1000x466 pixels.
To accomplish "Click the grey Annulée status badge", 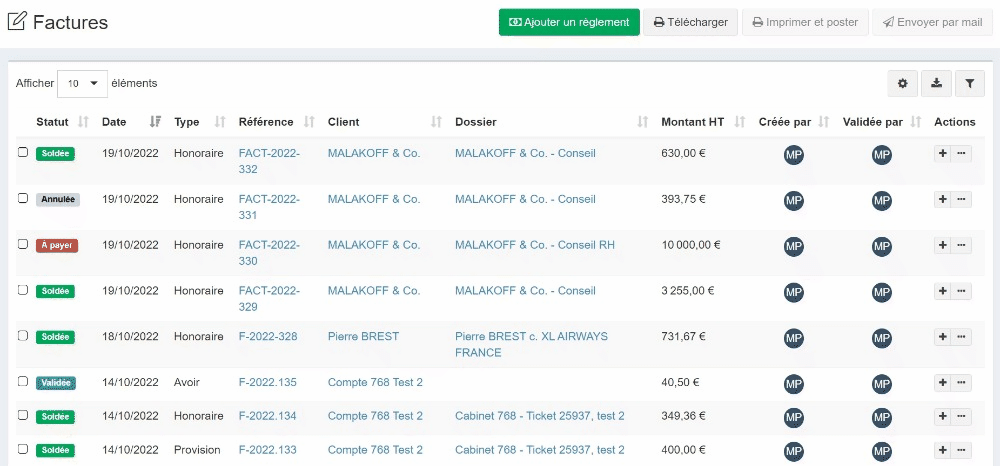I will (x=57, y=200).
